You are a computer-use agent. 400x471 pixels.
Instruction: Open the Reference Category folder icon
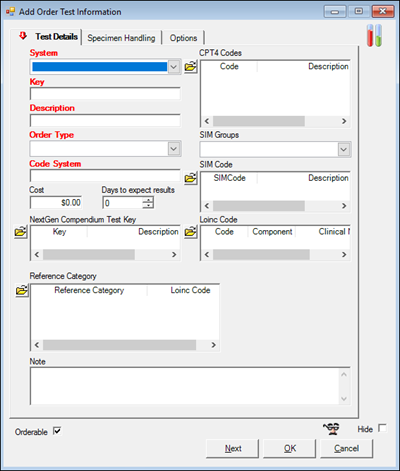click(22, 290)
